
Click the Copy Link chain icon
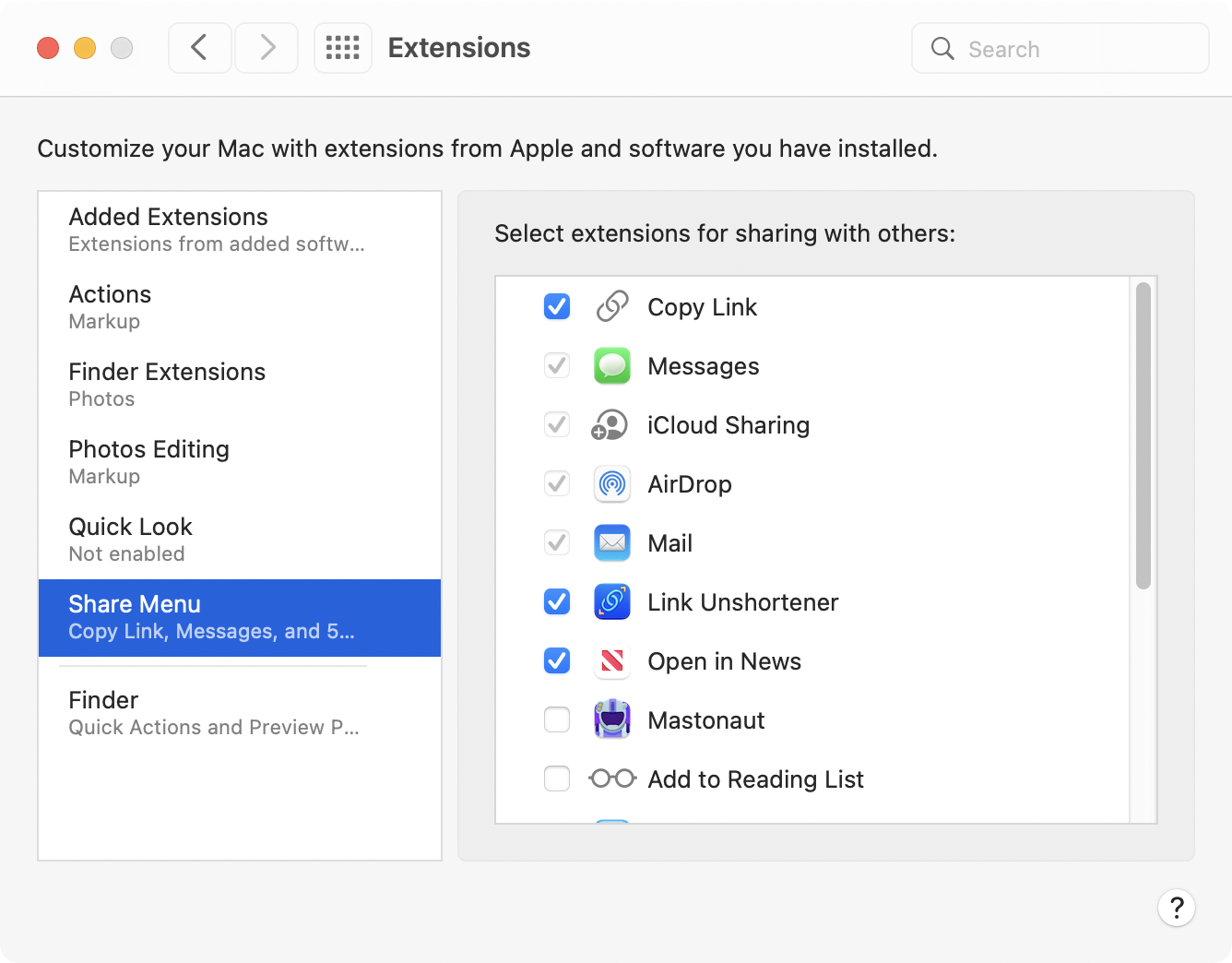pos(612,306)
